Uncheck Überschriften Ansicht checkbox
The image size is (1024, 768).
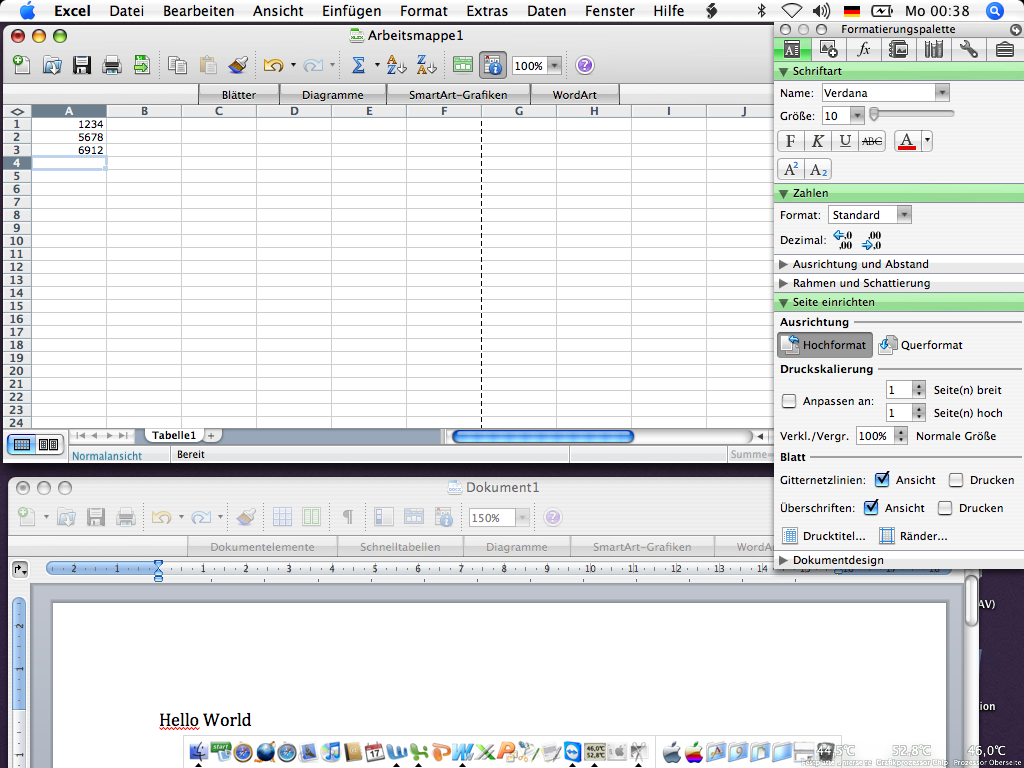click(x=871, y=507)
